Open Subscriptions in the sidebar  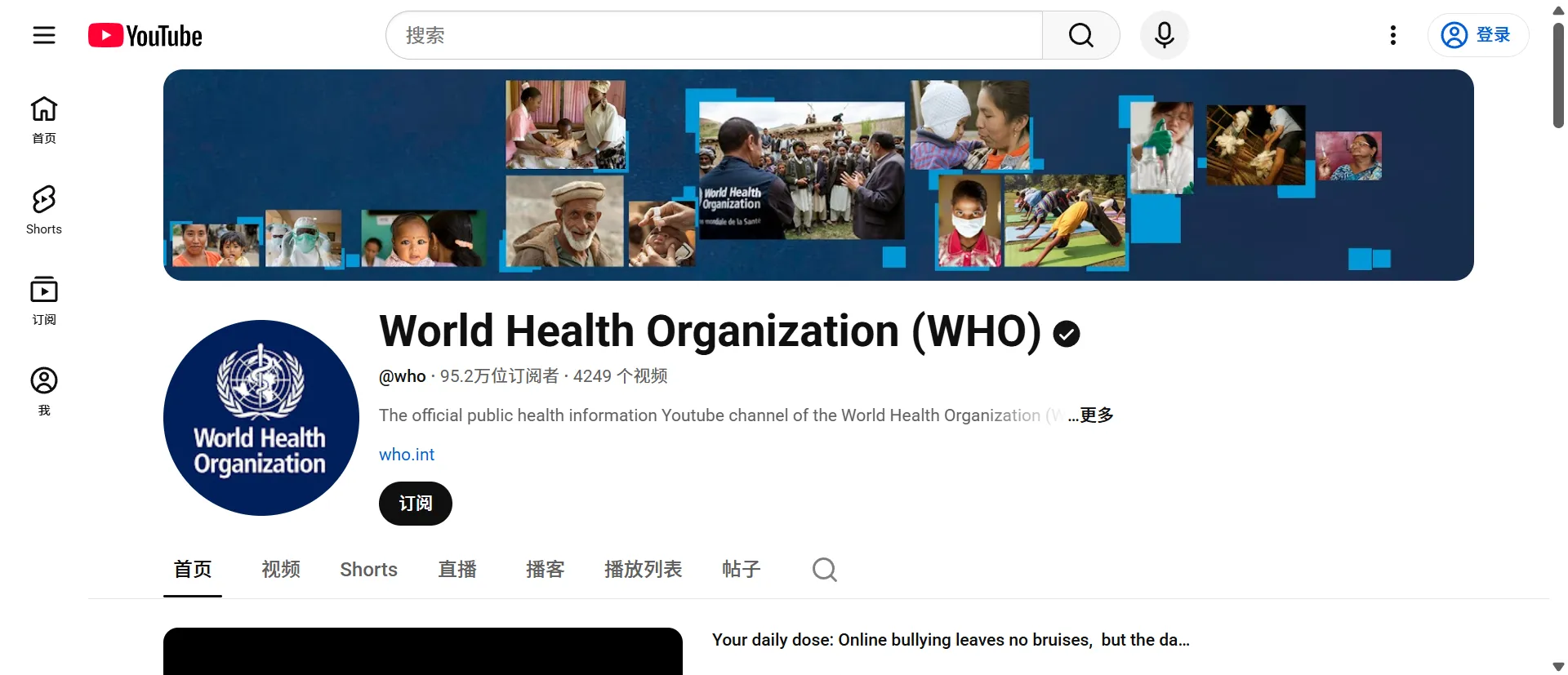(x=44, y=300)
